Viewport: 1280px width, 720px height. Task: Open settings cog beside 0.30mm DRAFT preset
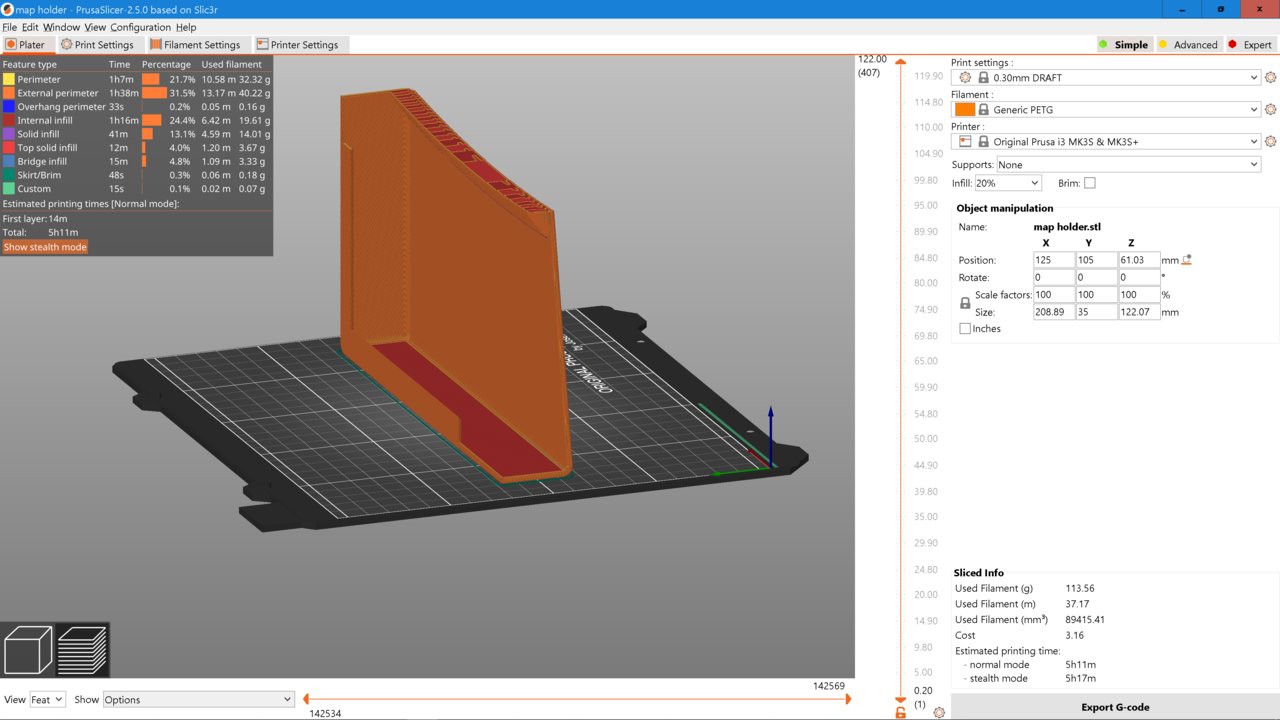tap(1271, 77)
